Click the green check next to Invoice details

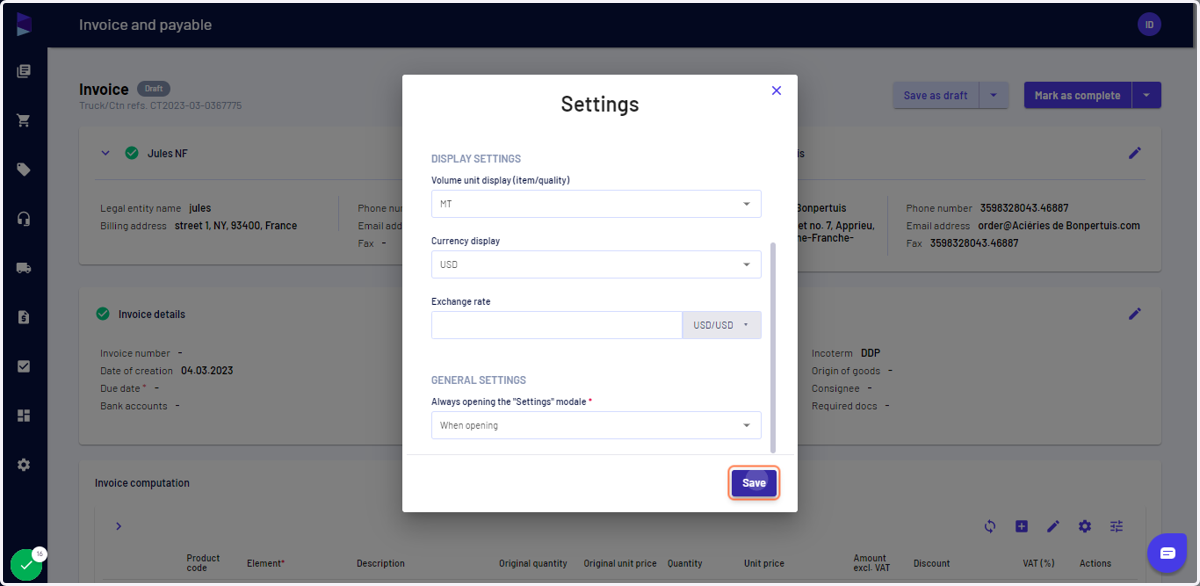tap(102, 314)
